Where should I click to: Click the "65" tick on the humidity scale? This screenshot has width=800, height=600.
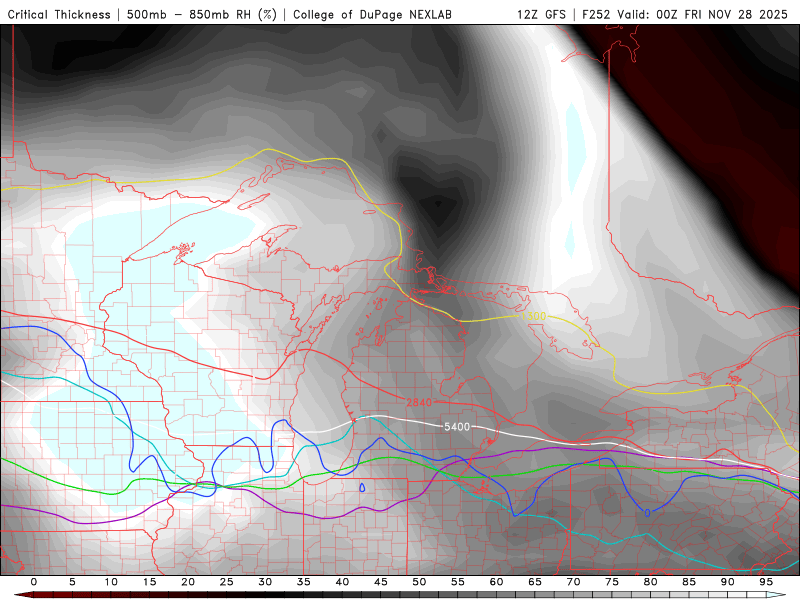535,582
